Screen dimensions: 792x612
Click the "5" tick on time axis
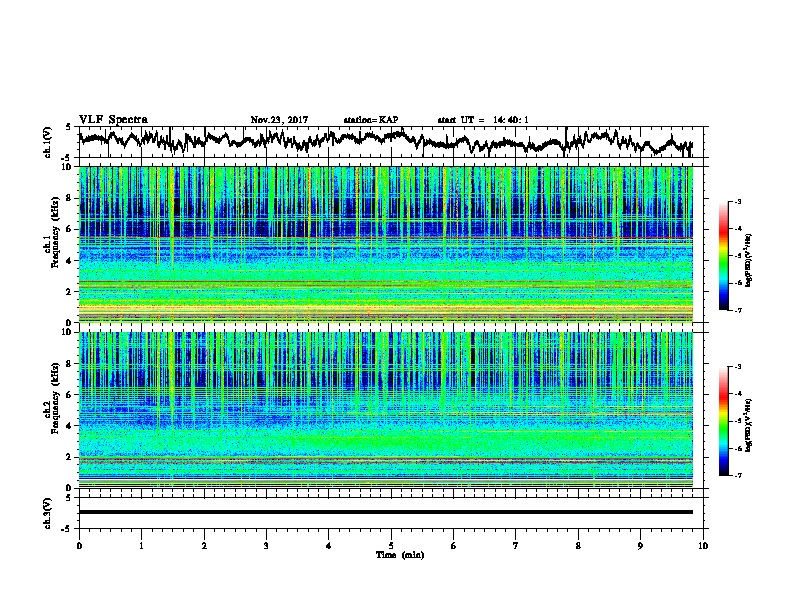click(391, 546)
